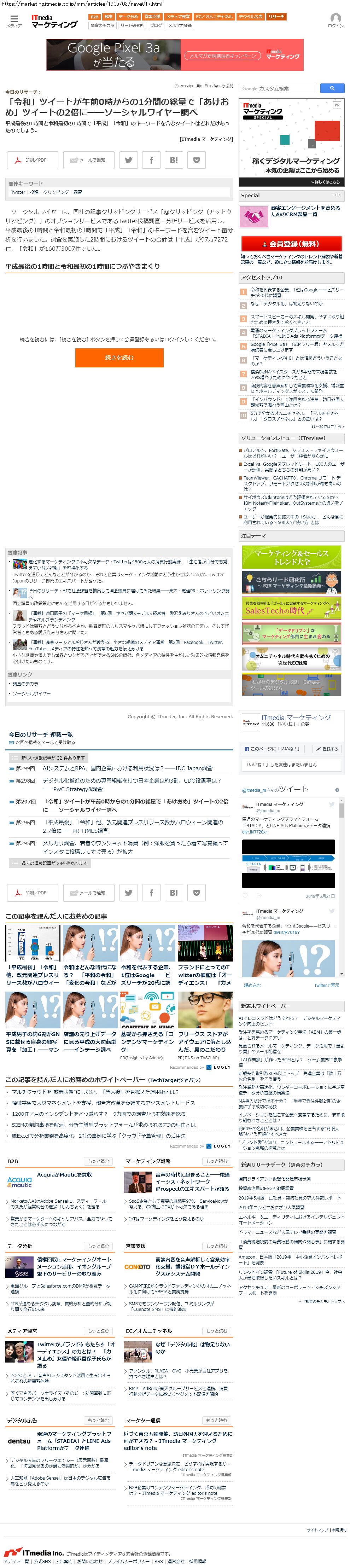The width and height of the screenshot is (350, 1568).
Task: Save to Pocket icon beneath article lead
Action: [x=196, y=160]
